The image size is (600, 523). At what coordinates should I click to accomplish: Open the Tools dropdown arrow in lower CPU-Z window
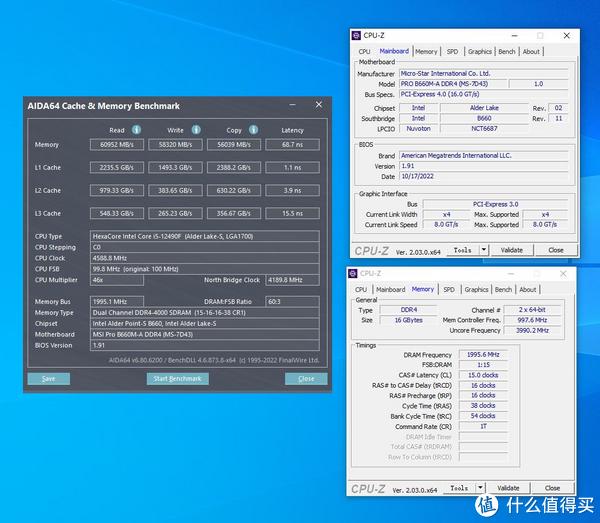(481, 488)
